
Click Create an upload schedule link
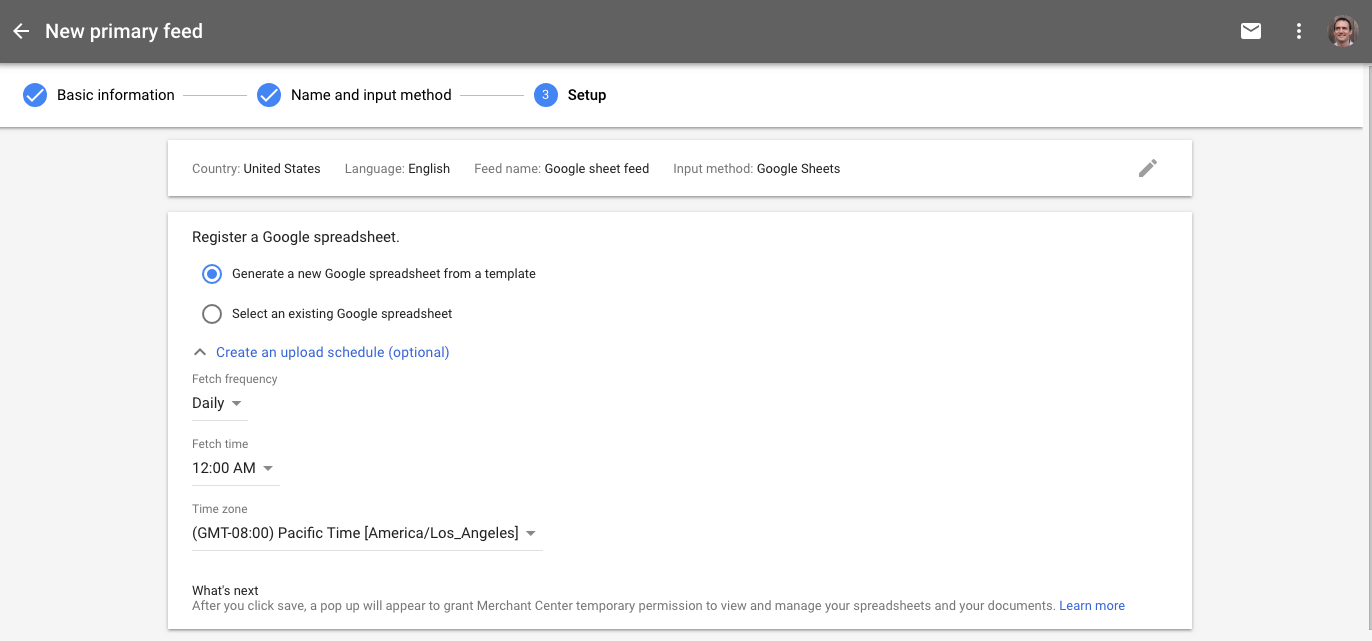[332, 352]
